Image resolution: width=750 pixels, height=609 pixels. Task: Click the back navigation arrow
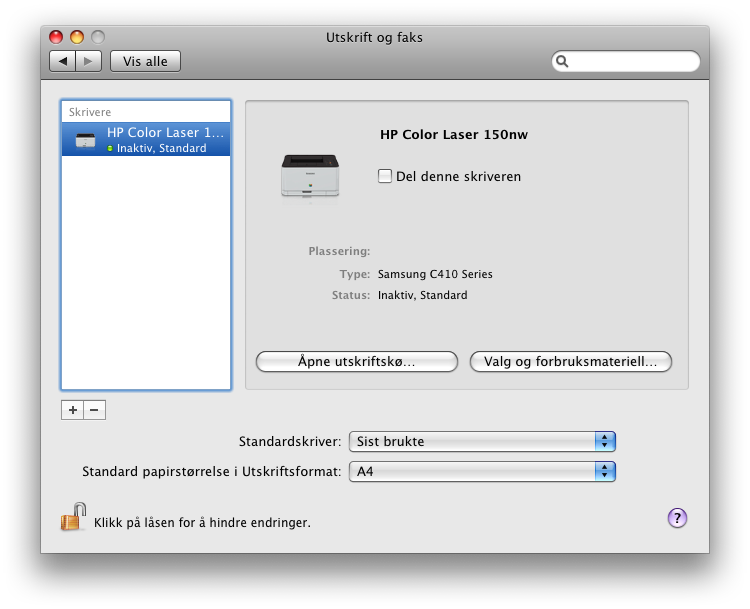63,61
